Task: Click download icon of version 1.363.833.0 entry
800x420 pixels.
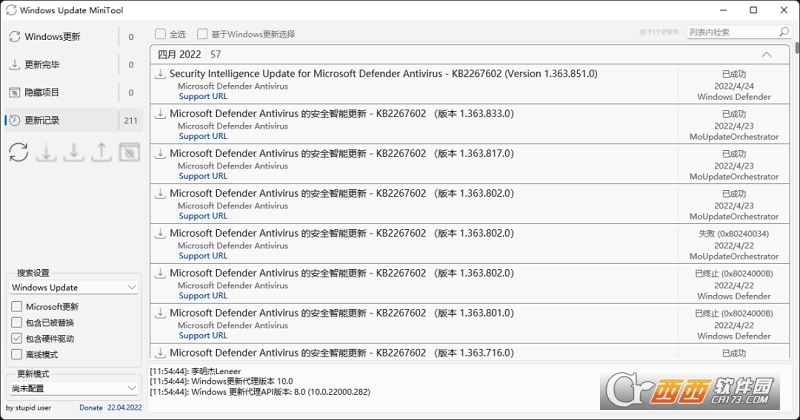Action: [x=160, y=114]
